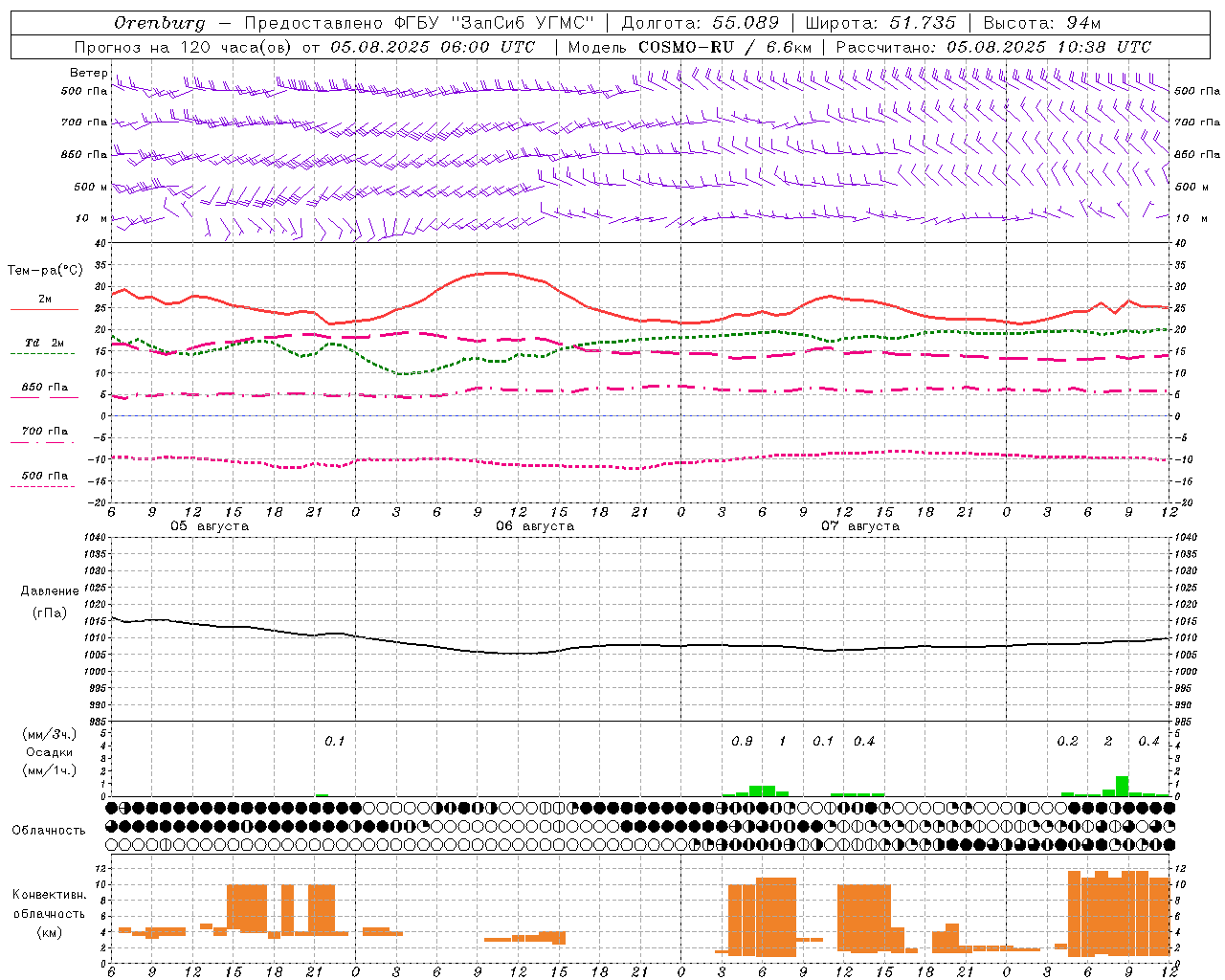Click the "Тем-ра(°C)" temperature panel label

click(45, 271)
